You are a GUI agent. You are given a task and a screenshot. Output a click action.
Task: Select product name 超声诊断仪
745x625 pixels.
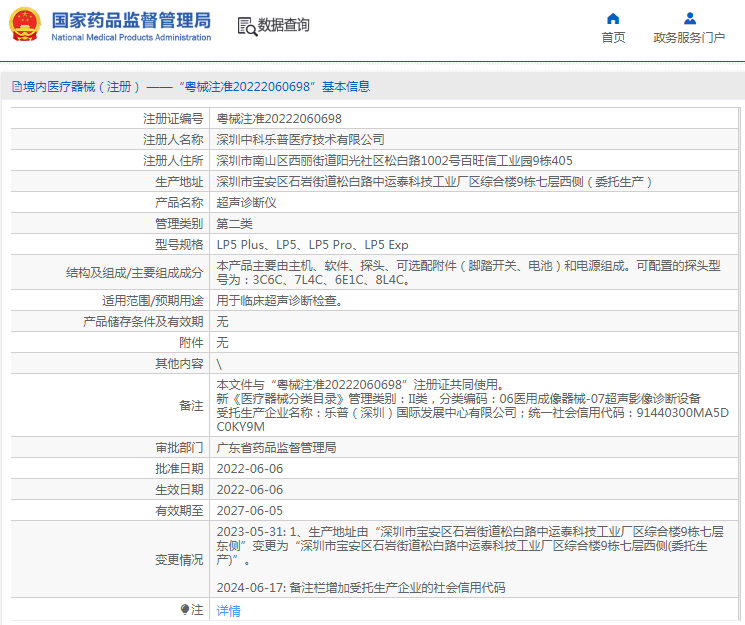coord(246,202)
